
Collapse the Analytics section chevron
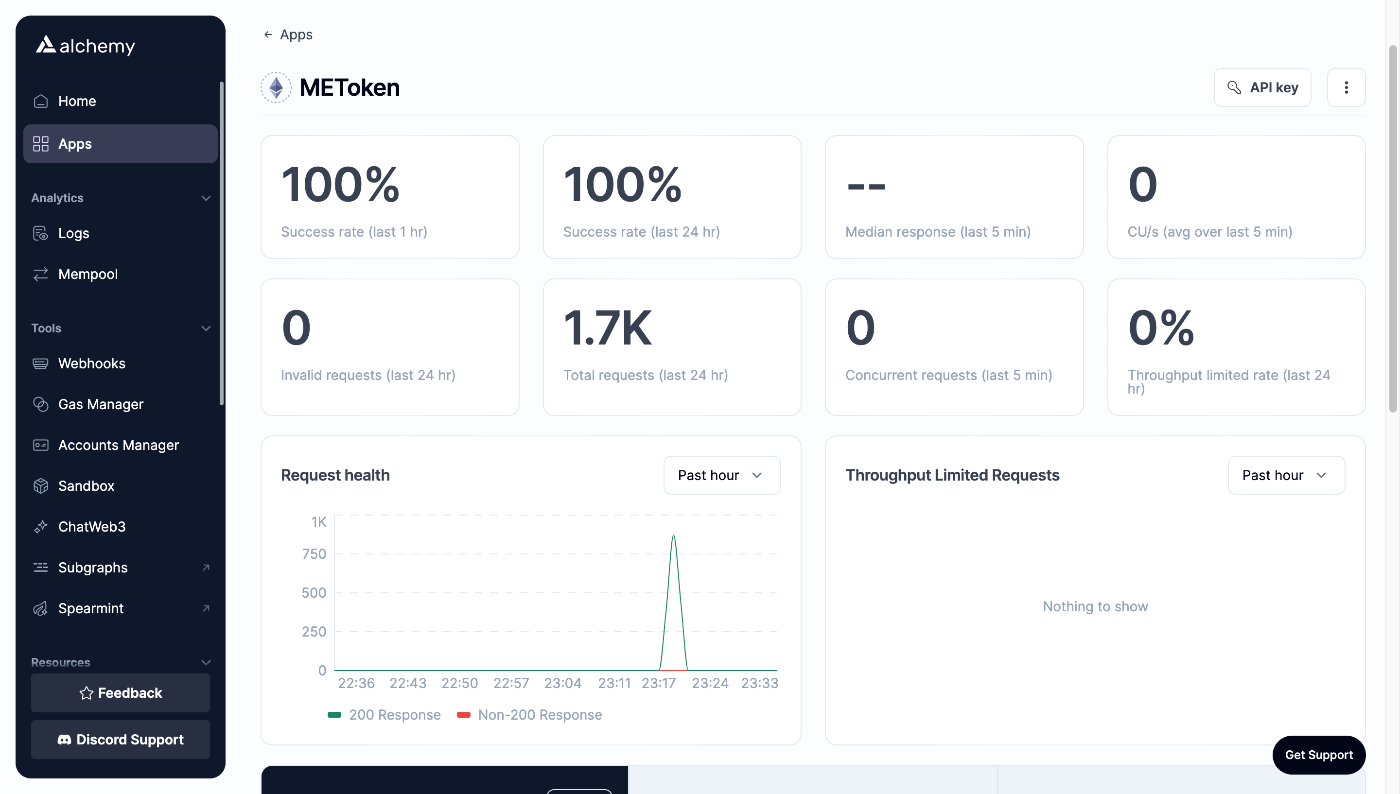[x=206, y=198]
